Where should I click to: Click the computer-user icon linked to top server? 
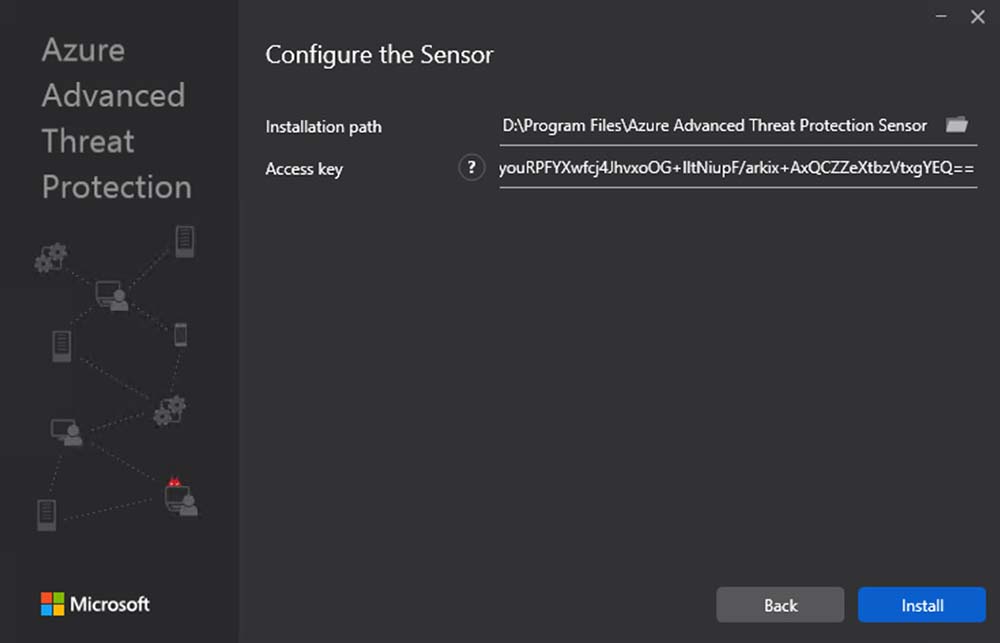point(111,296)
